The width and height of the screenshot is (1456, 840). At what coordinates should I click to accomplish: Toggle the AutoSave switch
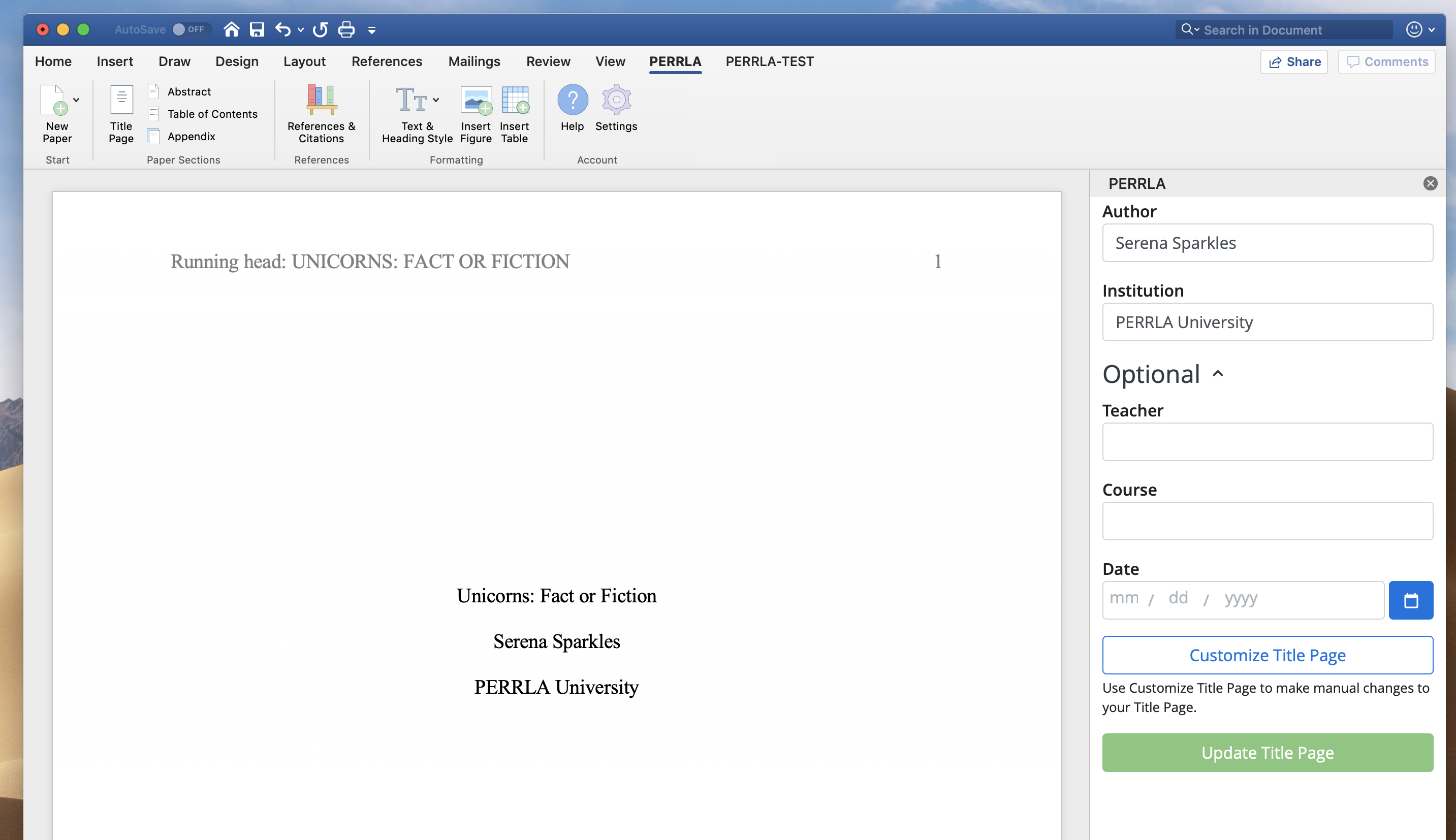(190, 29)
